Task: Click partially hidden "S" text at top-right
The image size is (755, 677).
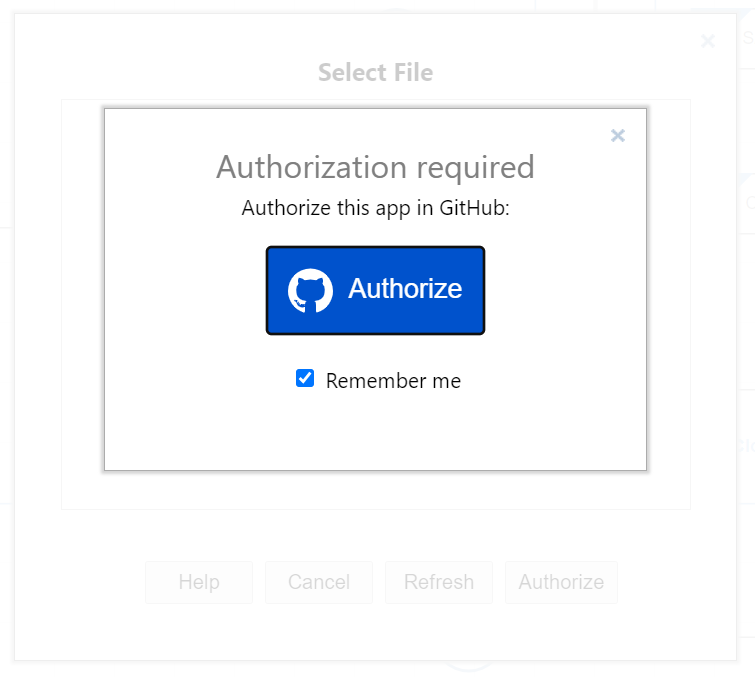Action: click(748, 37)
